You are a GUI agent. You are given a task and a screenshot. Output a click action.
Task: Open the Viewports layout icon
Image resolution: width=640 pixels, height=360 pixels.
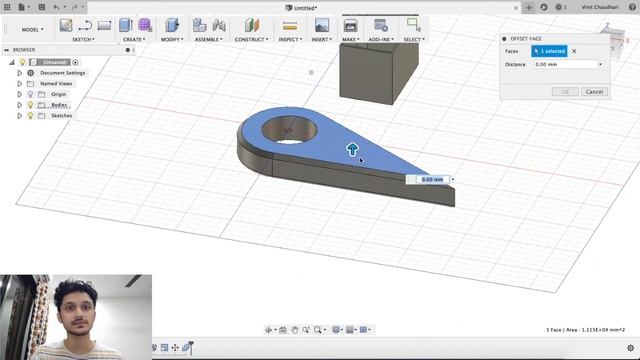click(363, 330)
